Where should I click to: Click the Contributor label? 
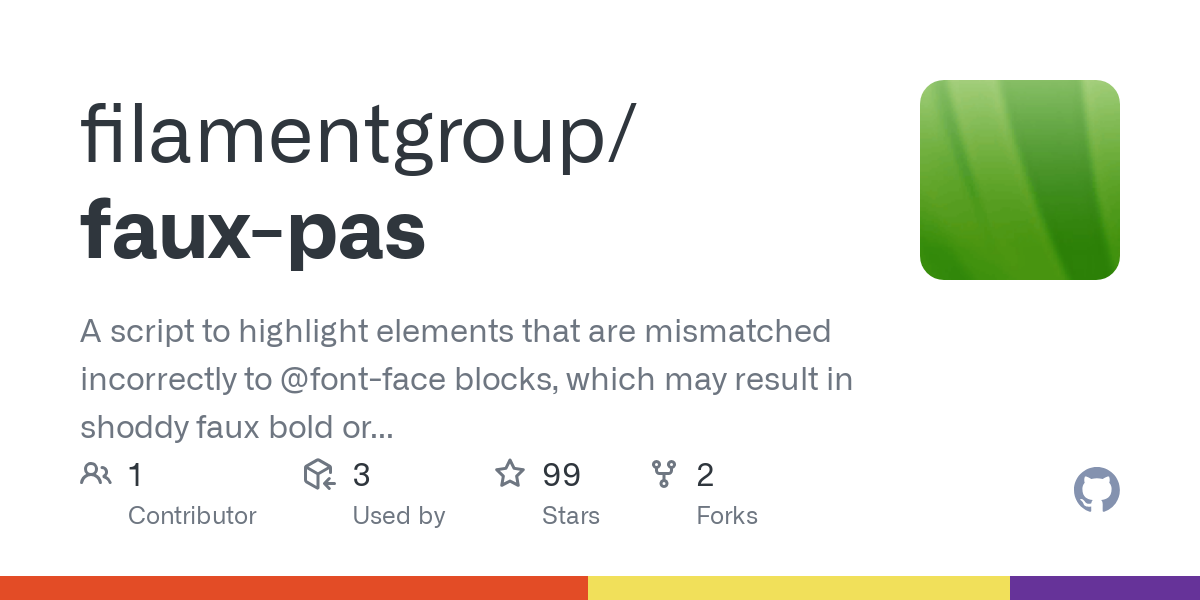click(x=192, y=516)
